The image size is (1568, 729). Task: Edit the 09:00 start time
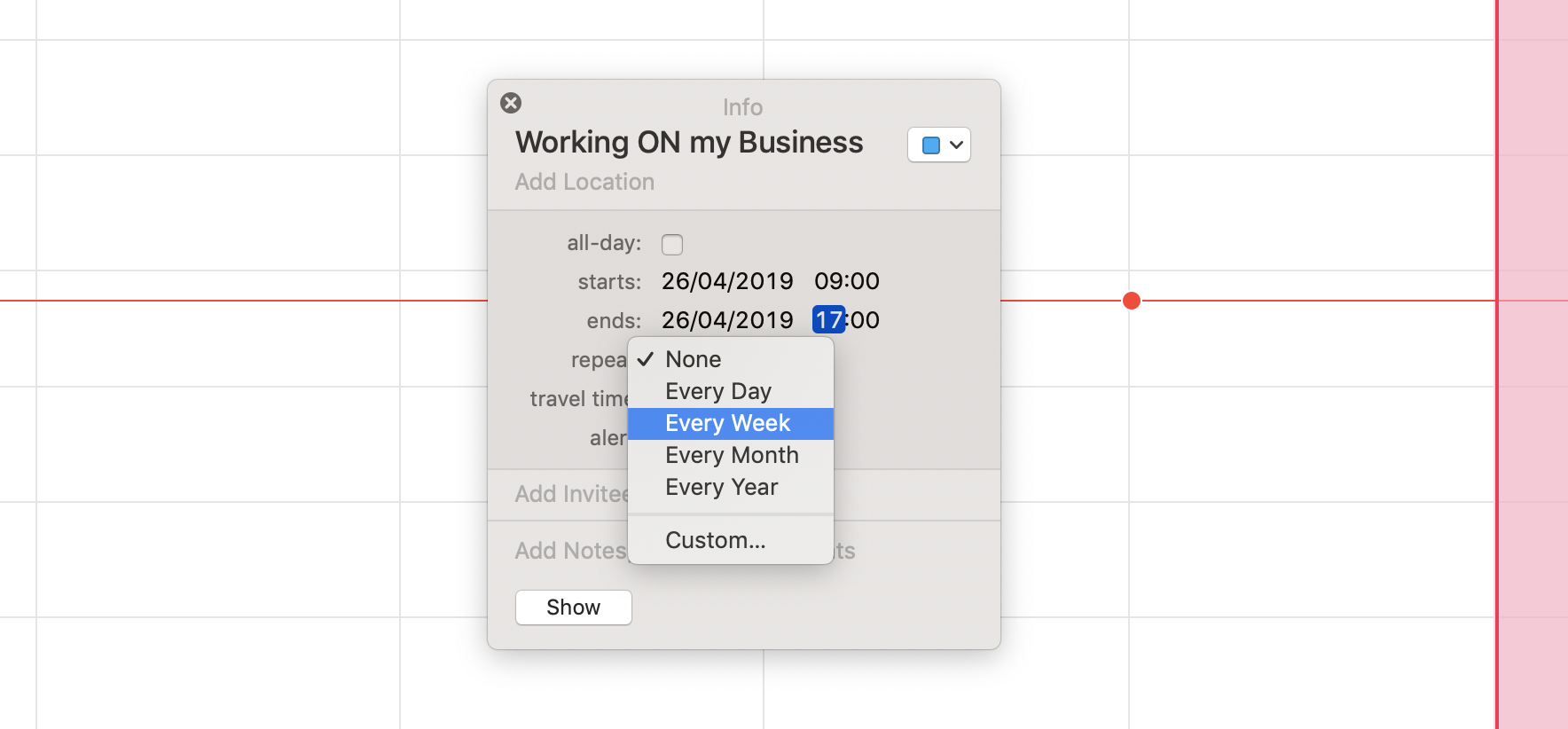[x=846, y=281]
